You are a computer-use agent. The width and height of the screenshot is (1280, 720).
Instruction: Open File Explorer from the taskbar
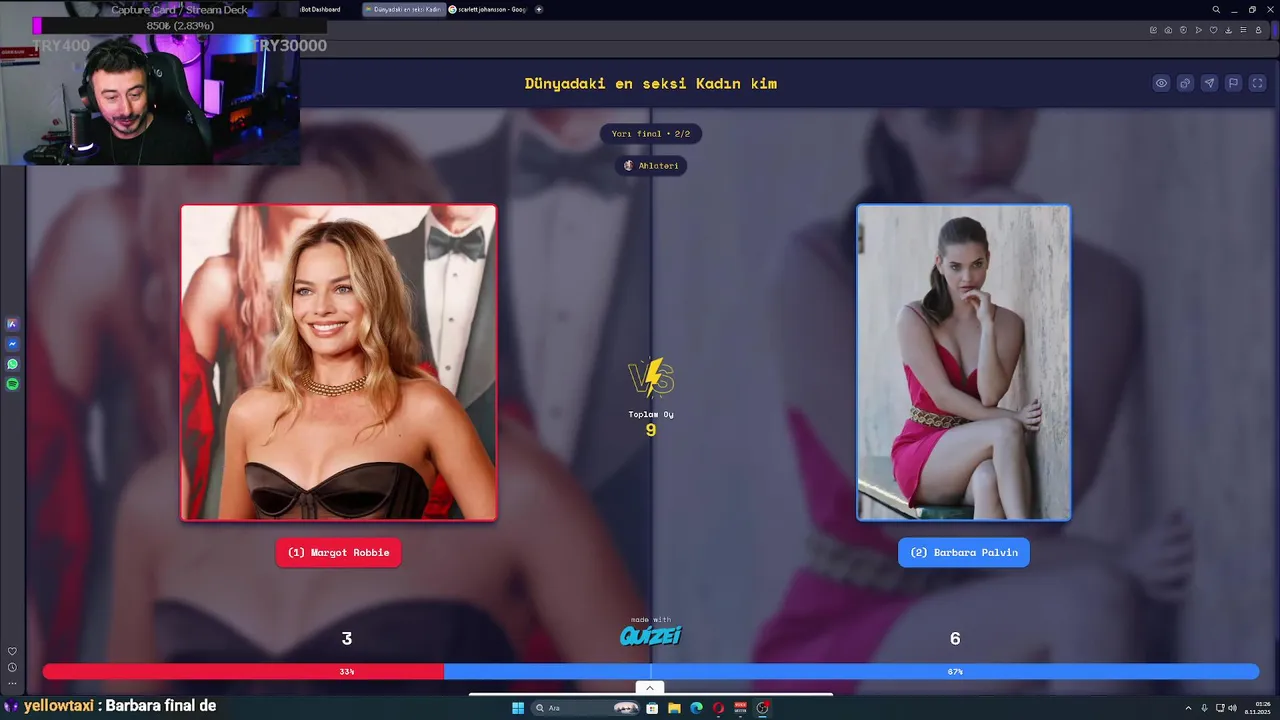click(674, 708)
